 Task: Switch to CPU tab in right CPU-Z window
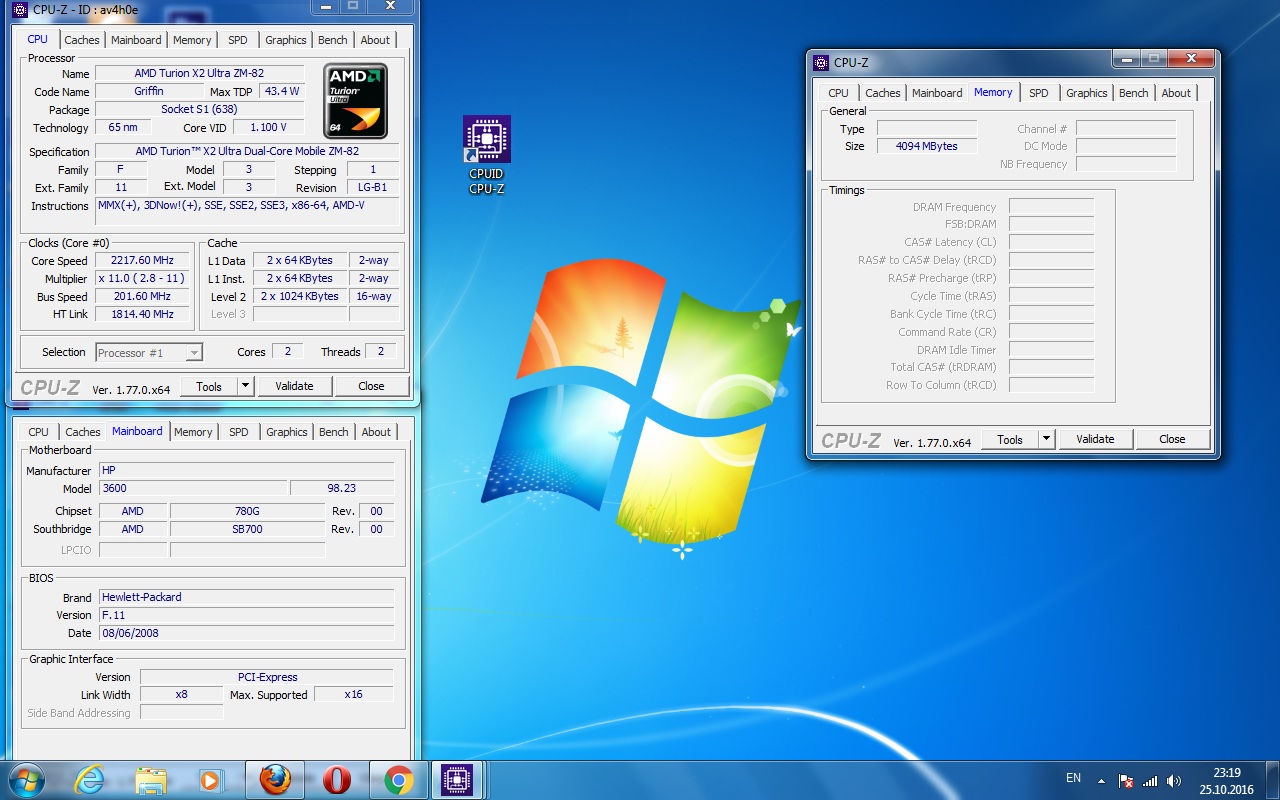tap(839, 93)
